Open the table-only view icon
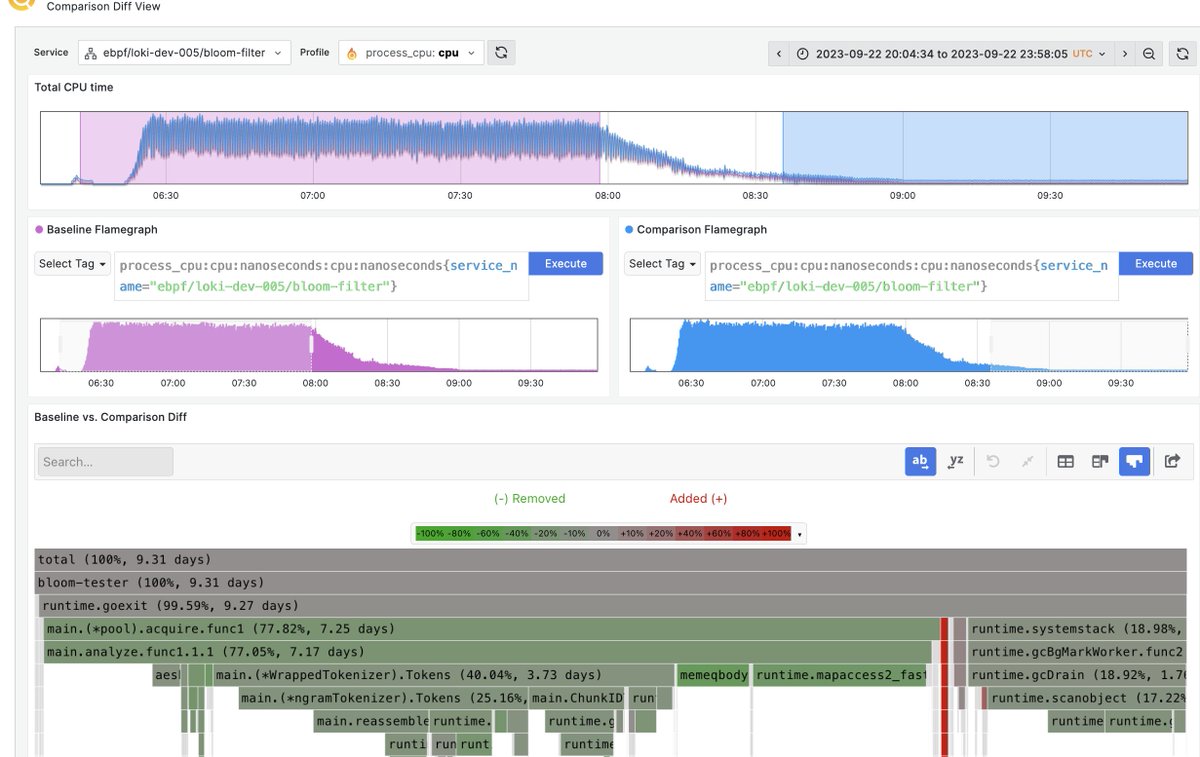 [1065, 461]
